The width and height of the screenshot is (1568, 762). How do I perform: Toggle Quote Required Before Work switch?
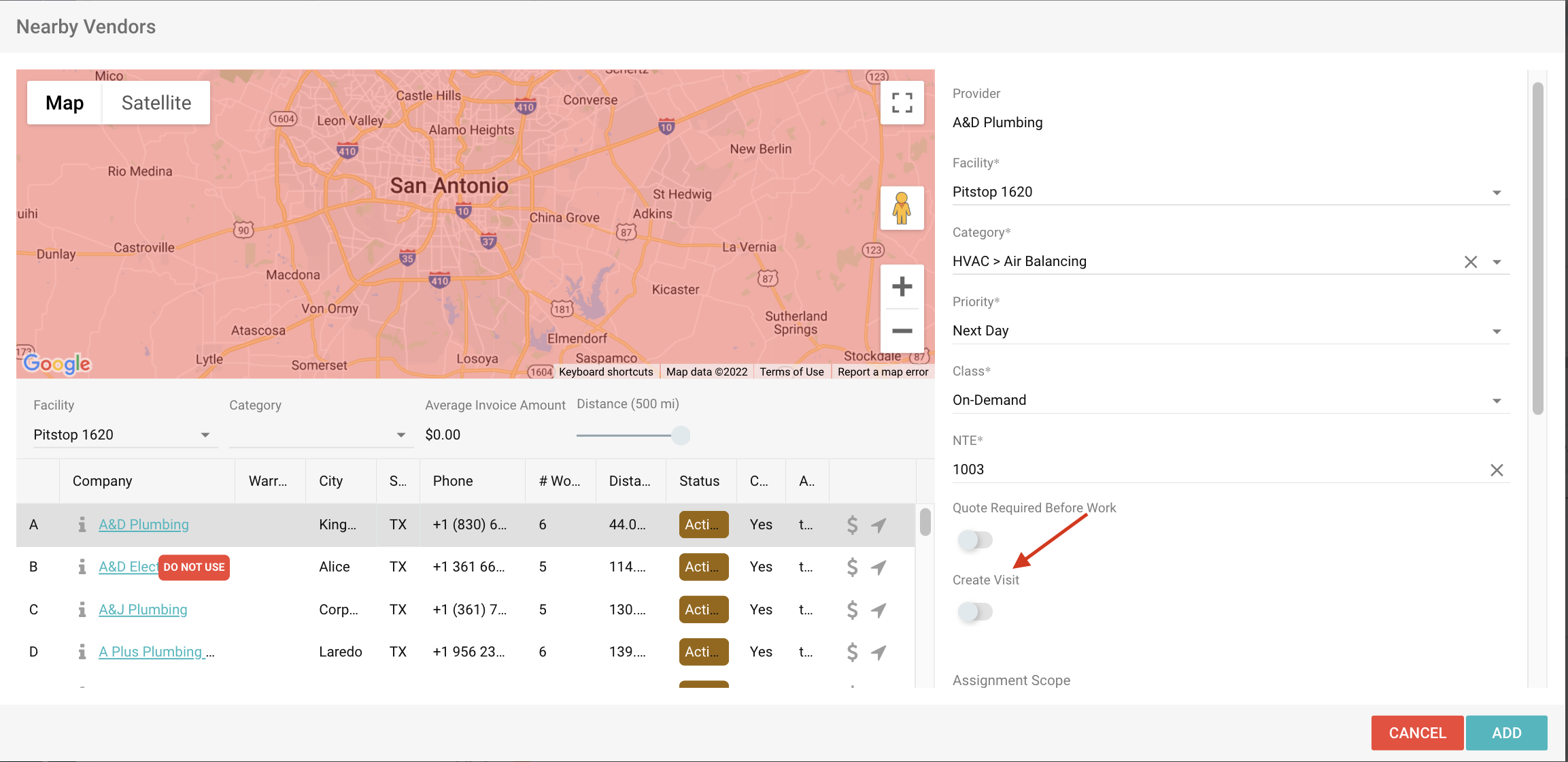[x=975, y=540]
